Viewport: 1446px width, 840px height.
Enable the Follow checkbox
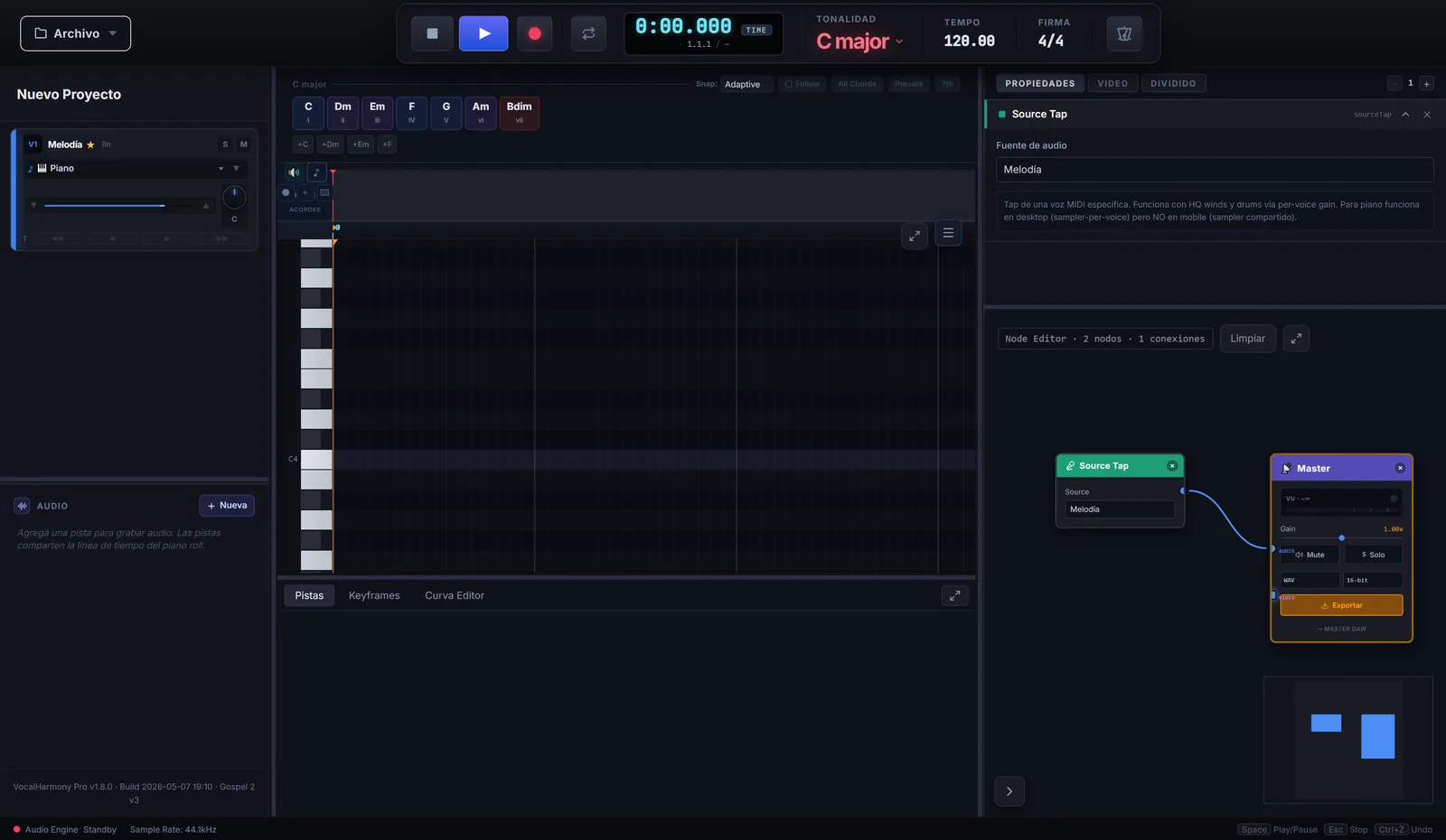click(x=803, y=84)
